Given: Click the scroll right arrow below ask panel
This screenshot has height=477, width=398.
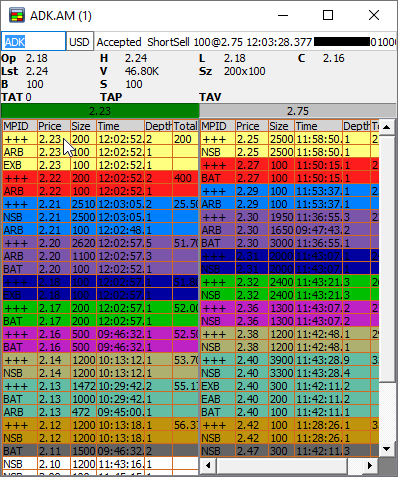Looking at the screenshot, I should pos(370,465).
